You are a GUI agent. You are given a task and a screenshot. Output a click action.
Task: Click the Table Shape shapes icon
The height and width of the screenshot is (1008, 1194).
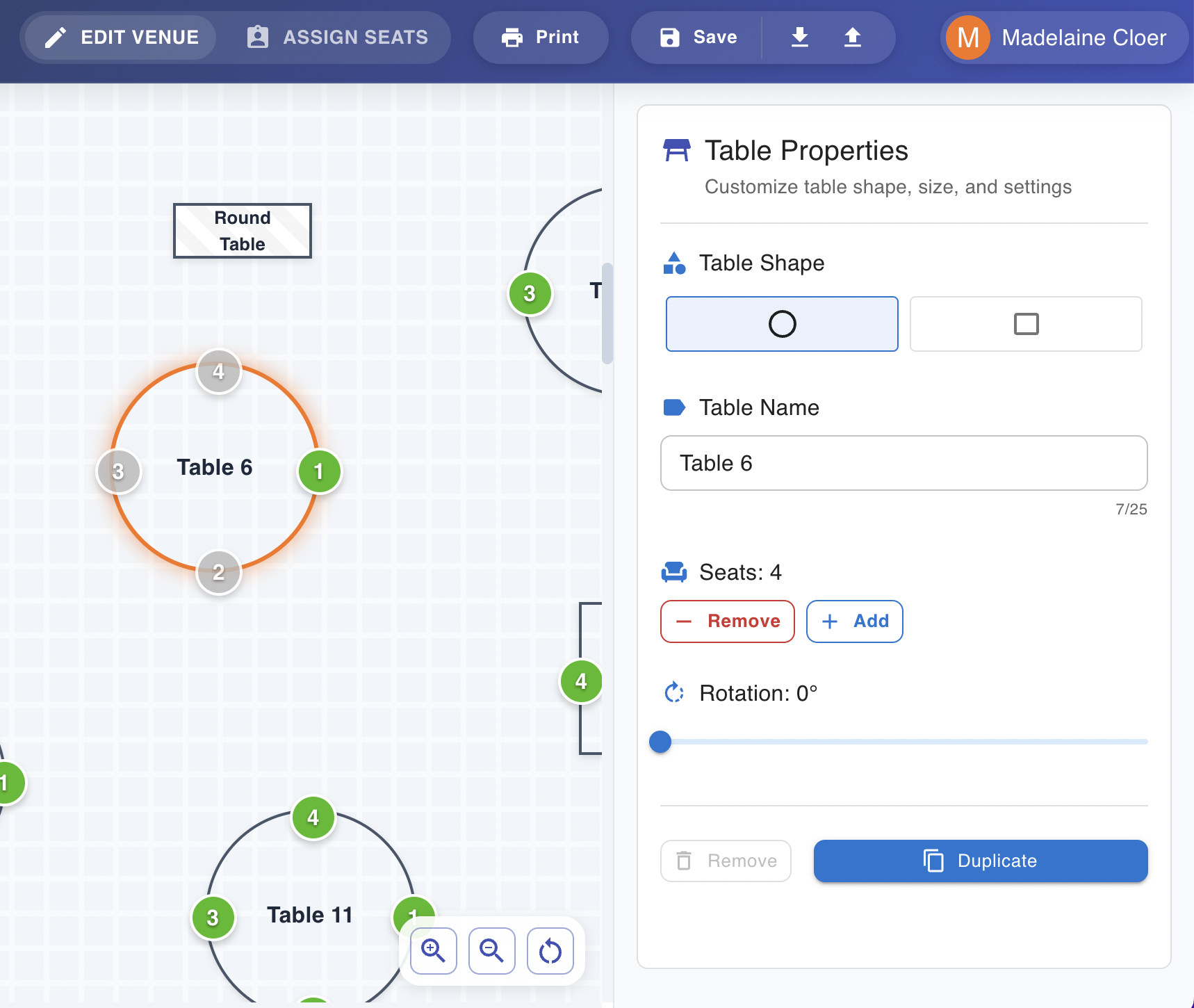[x=674, y=263]
